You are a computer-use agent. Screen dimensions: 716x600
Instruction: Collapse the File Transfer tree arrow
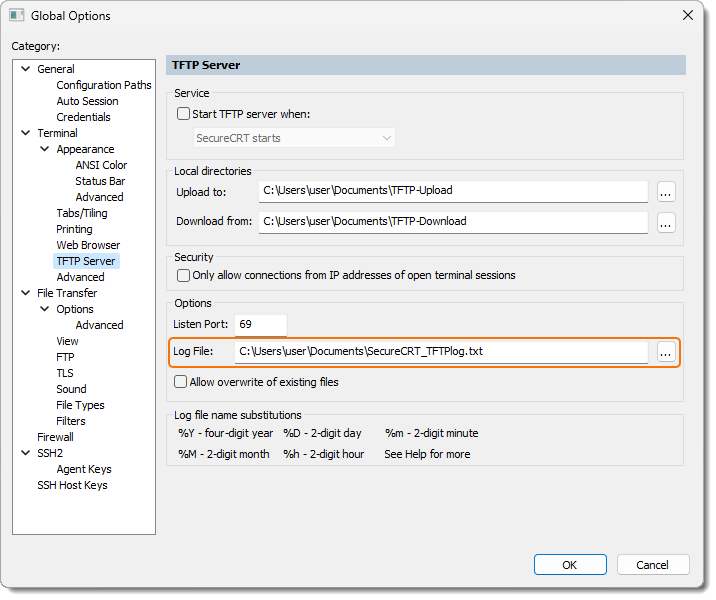click(x=26, y=294)
